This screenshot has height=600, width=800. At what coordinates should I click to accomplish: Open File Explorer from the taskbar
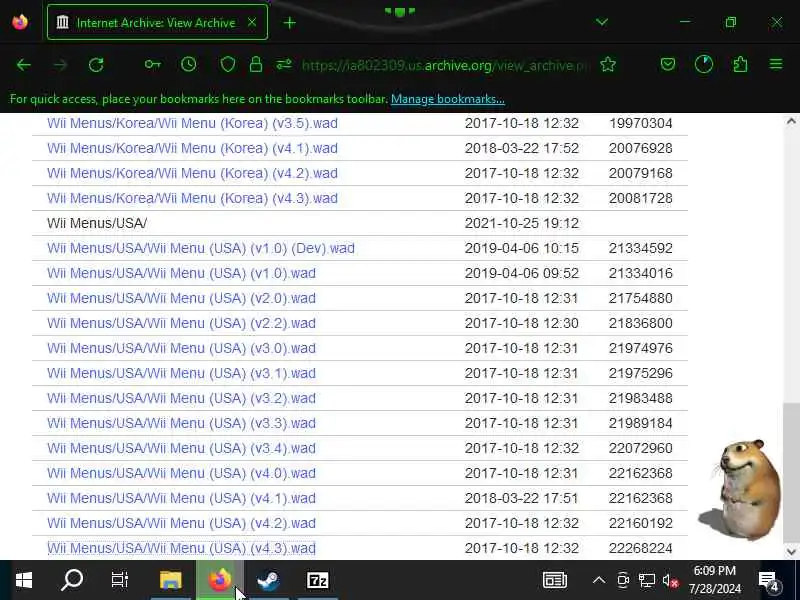coord(170,580)
